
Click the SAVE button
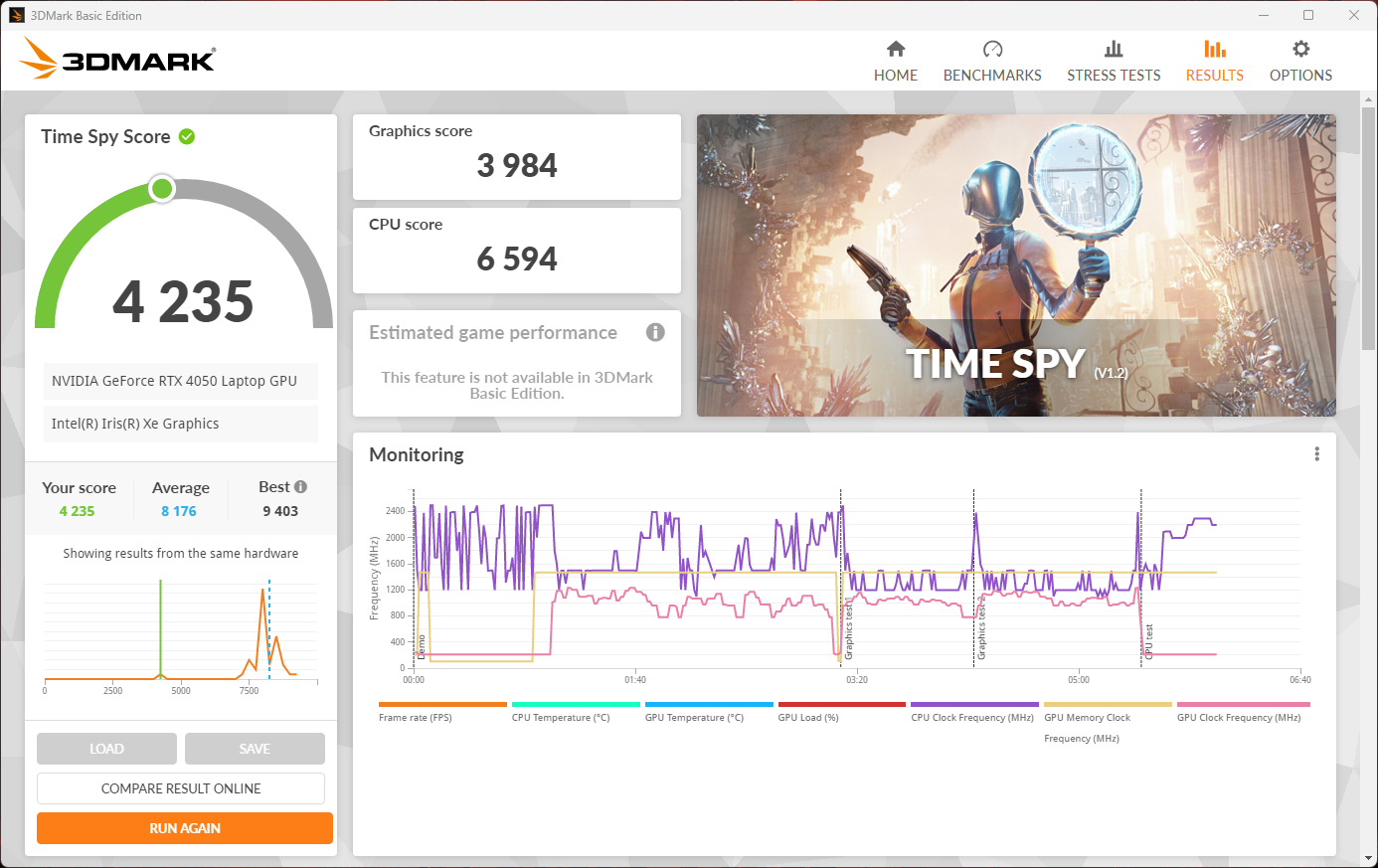tap(255, 749)
